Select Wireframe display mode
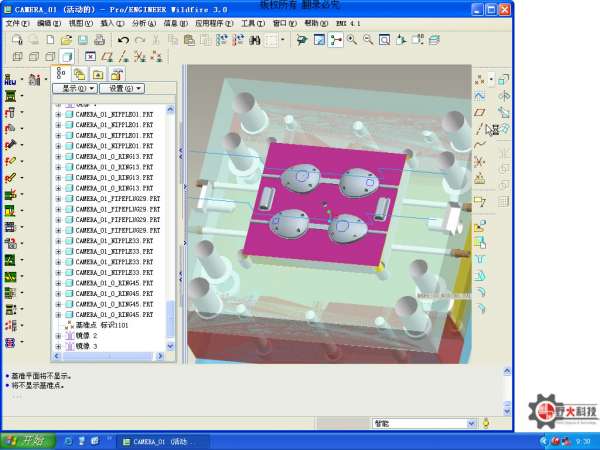This screenshot has width=600, height=450. [x=17, y=57]
